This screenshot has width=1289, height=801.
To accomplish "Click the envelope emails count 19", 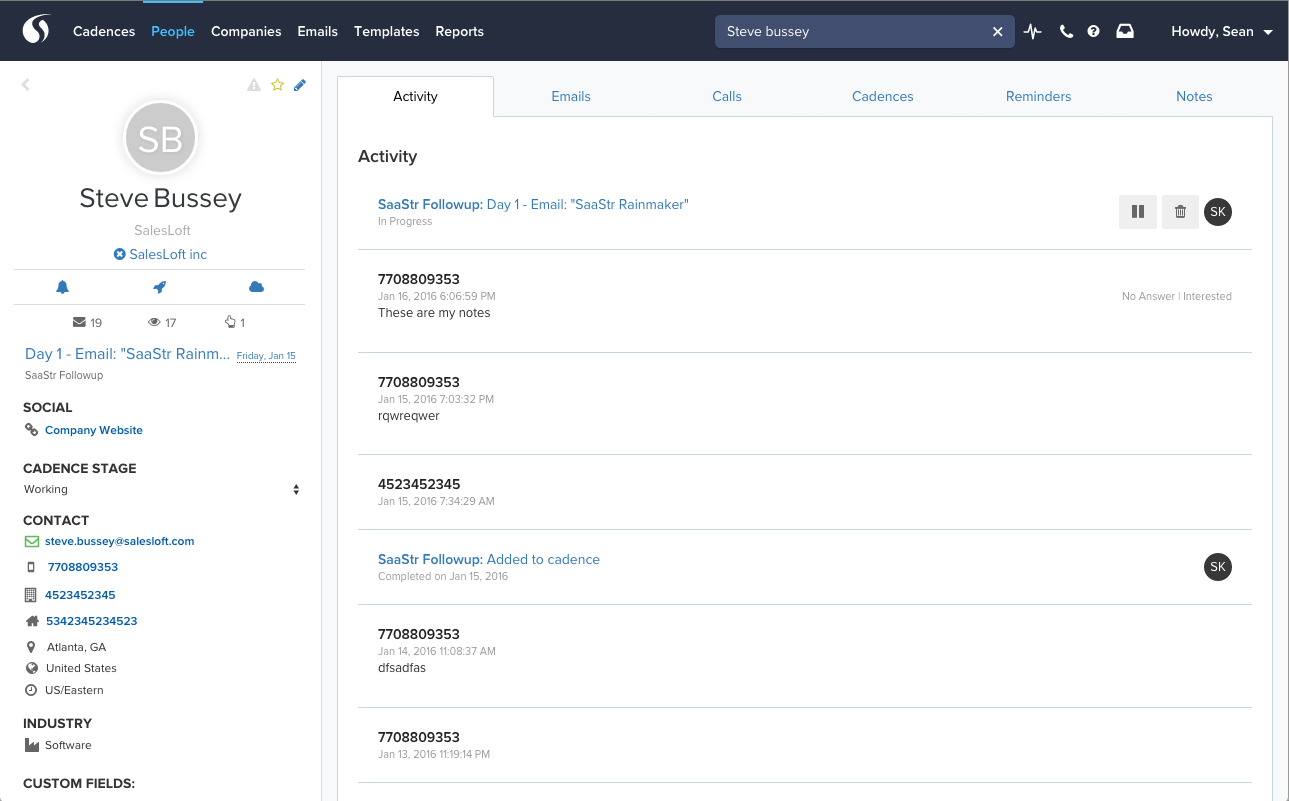I will (x=88, y=322).
